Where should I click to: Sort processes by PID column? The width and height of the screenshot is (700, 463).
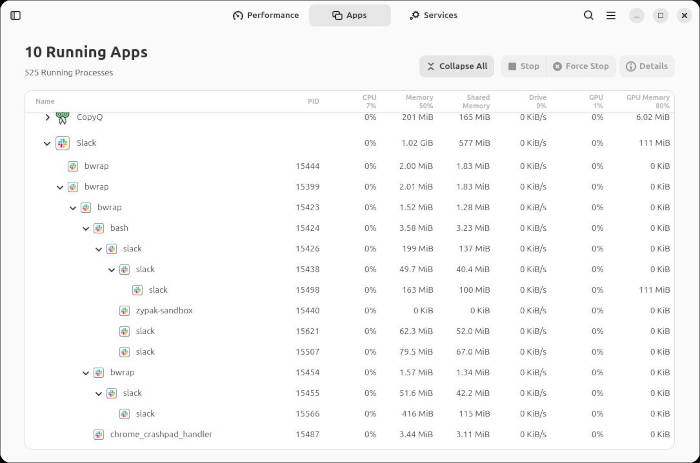[x=313, y=101]
